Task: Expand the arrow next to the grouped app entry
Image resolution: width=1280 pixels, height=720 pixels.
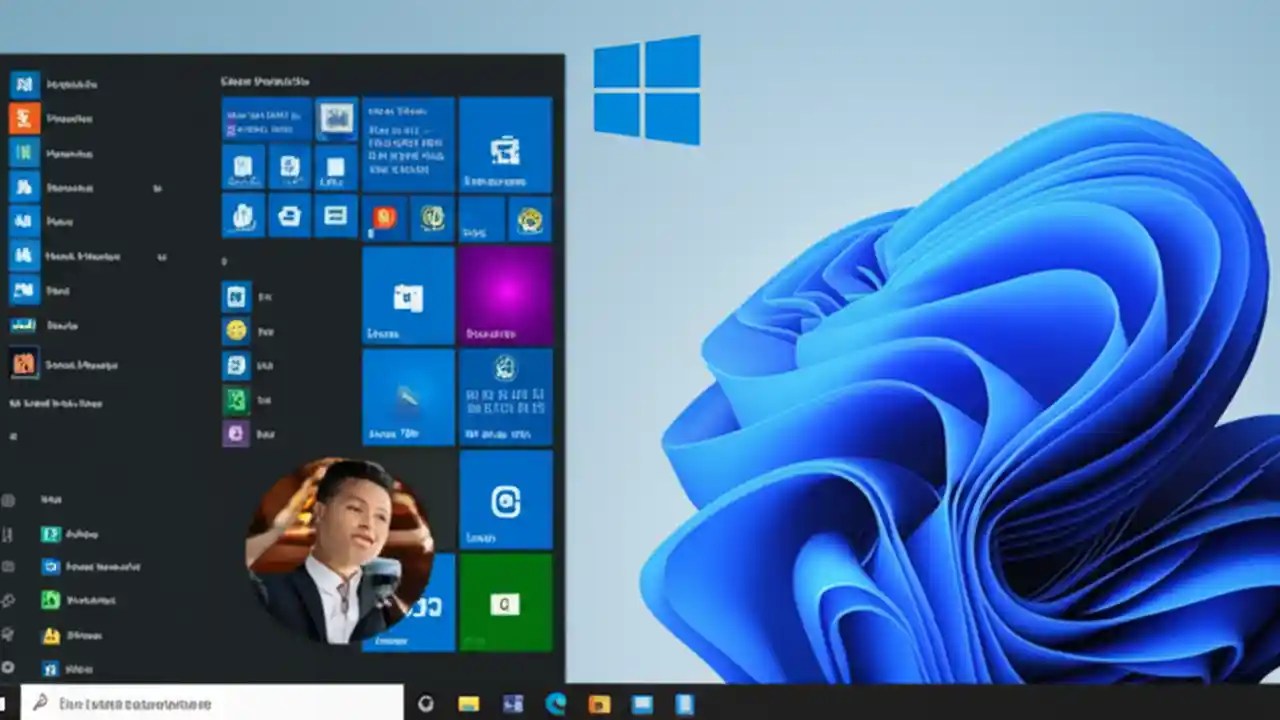Action: [x=160, y=256]
